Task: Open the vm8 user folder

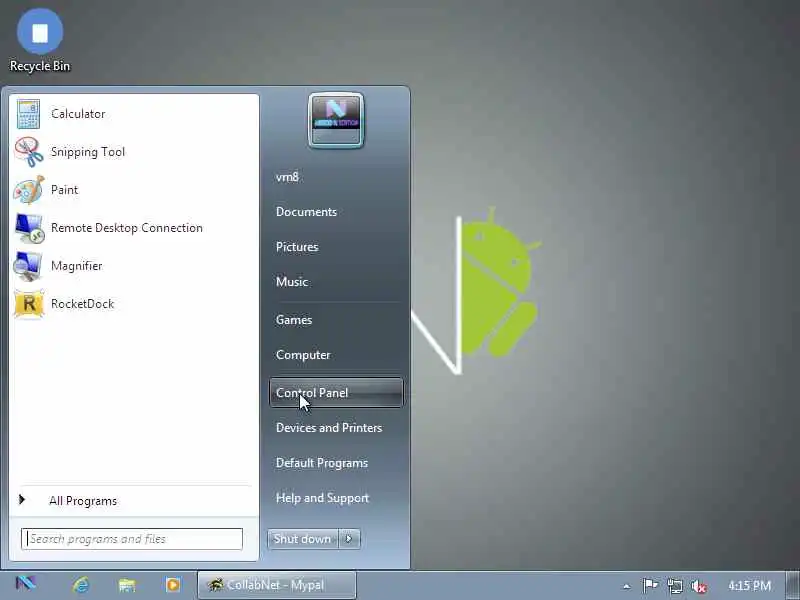Action: click(x=287, y=177)
